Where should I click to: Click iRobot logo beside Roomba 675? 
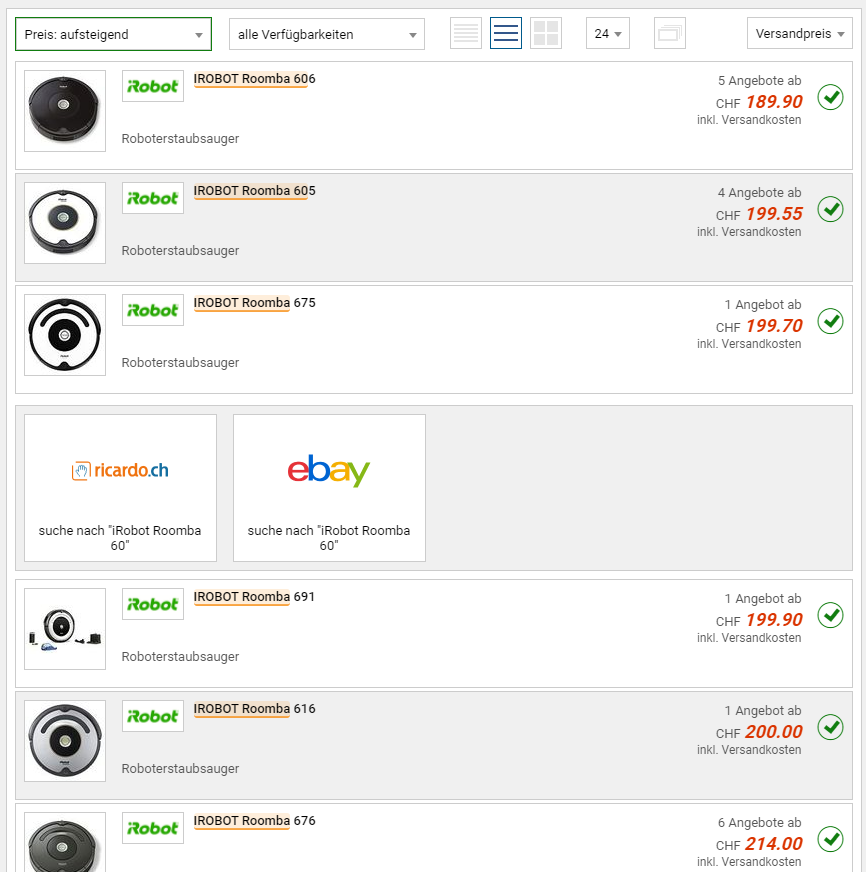coord(153,310)
